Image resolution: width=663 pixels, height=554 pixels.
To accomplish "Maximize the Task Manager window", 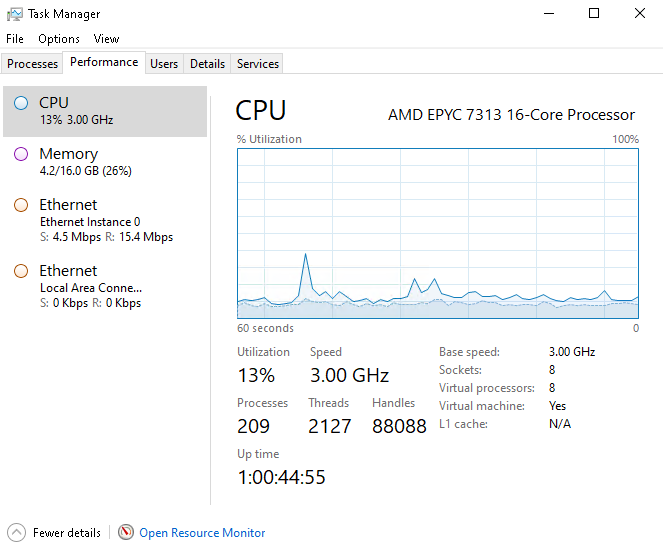I will (594, 14).
